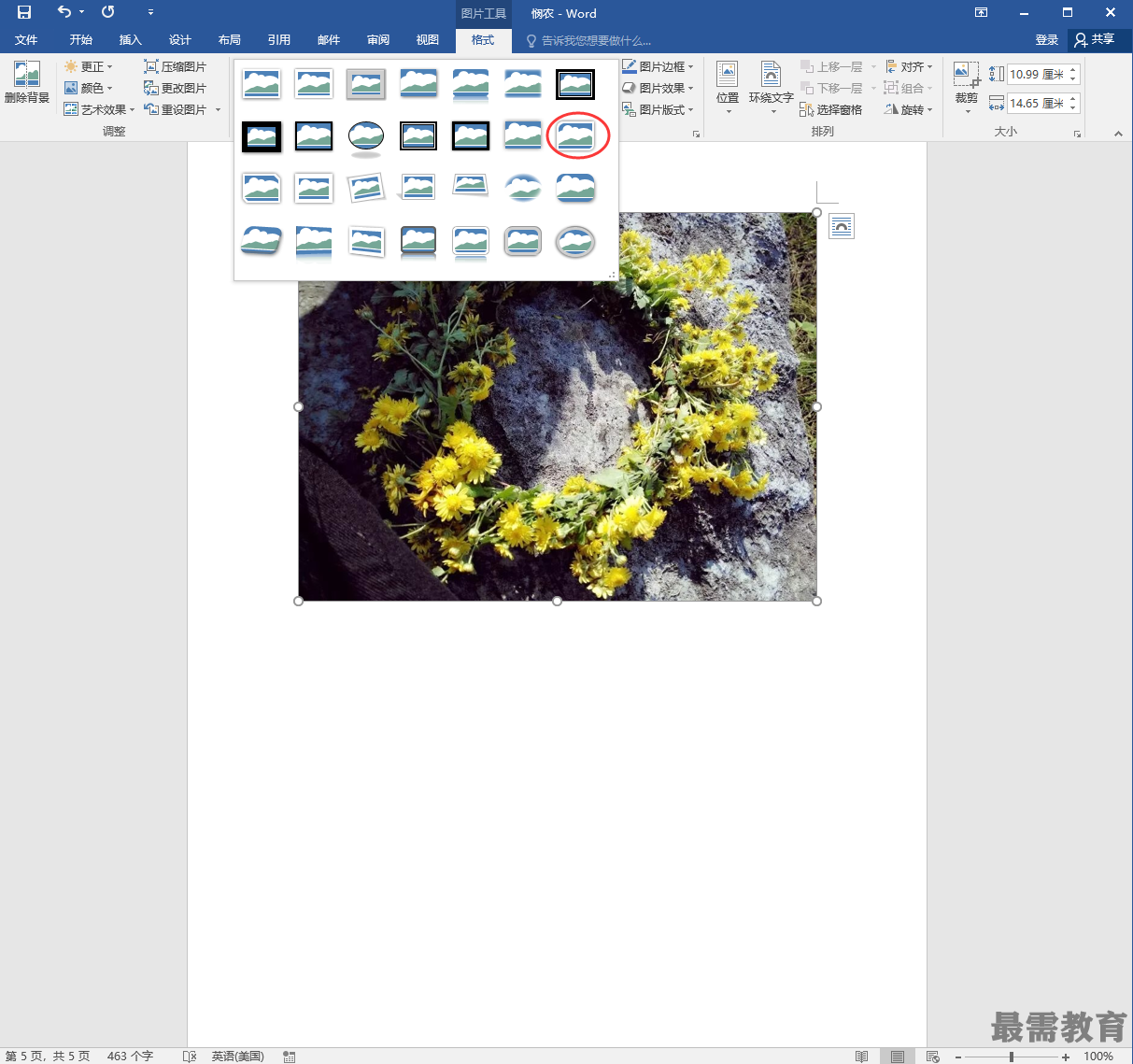Image resolution: width=1133 pixels, height=1064 pixels.
Task: Click the zoom out minus button
Action: [957, 1057]
